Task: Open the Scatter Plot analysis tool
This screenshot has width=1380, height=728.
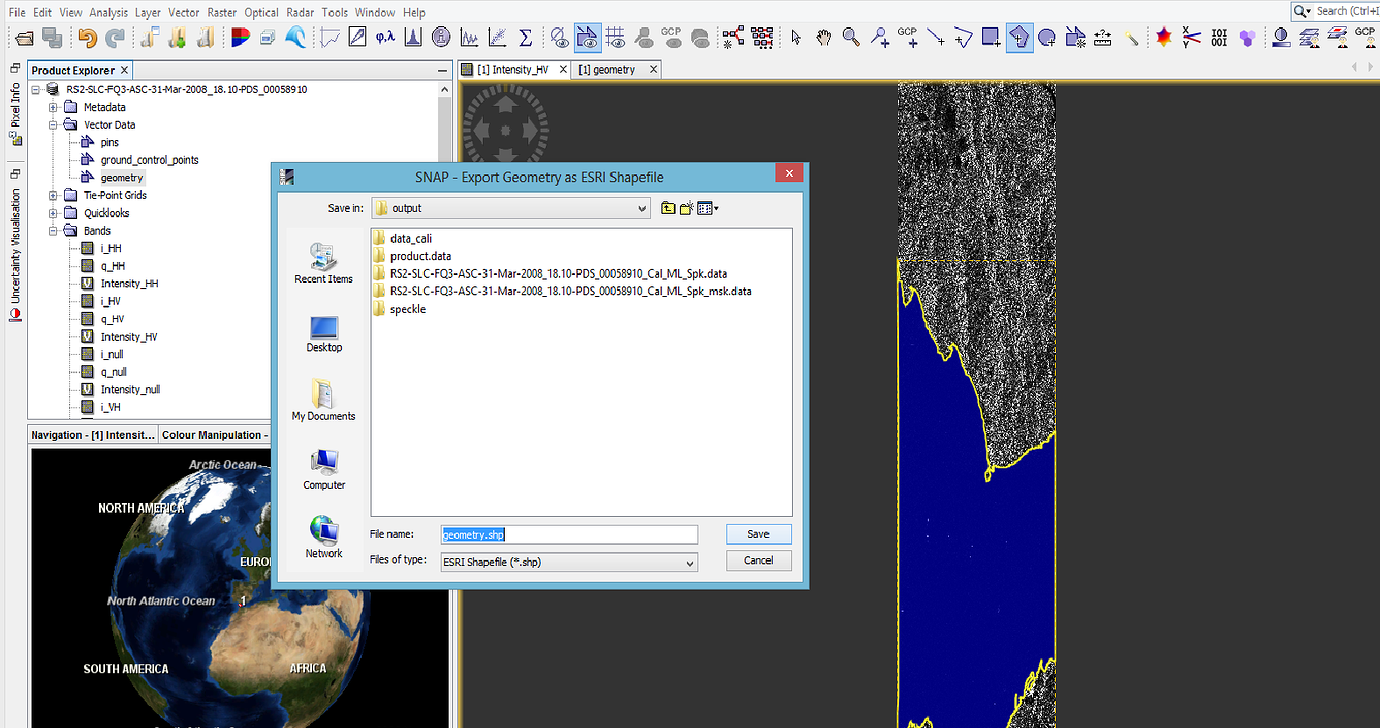Action: [497, 37]
